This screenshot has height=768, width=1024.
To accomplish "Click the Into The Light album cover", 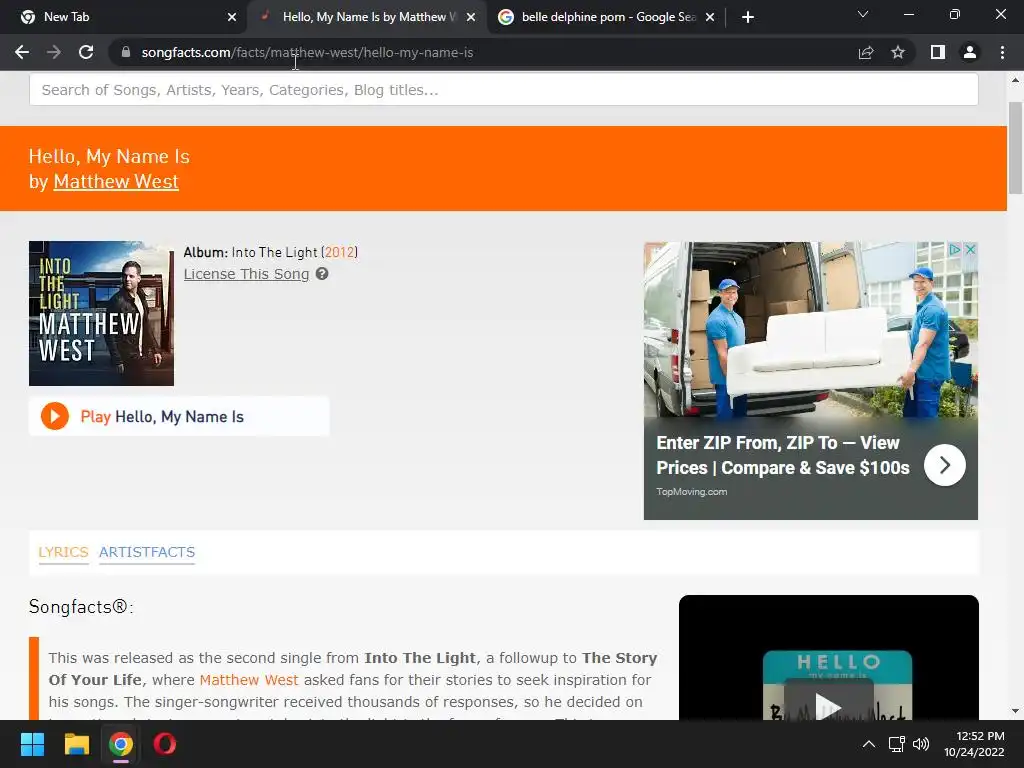I will (101, 313).
